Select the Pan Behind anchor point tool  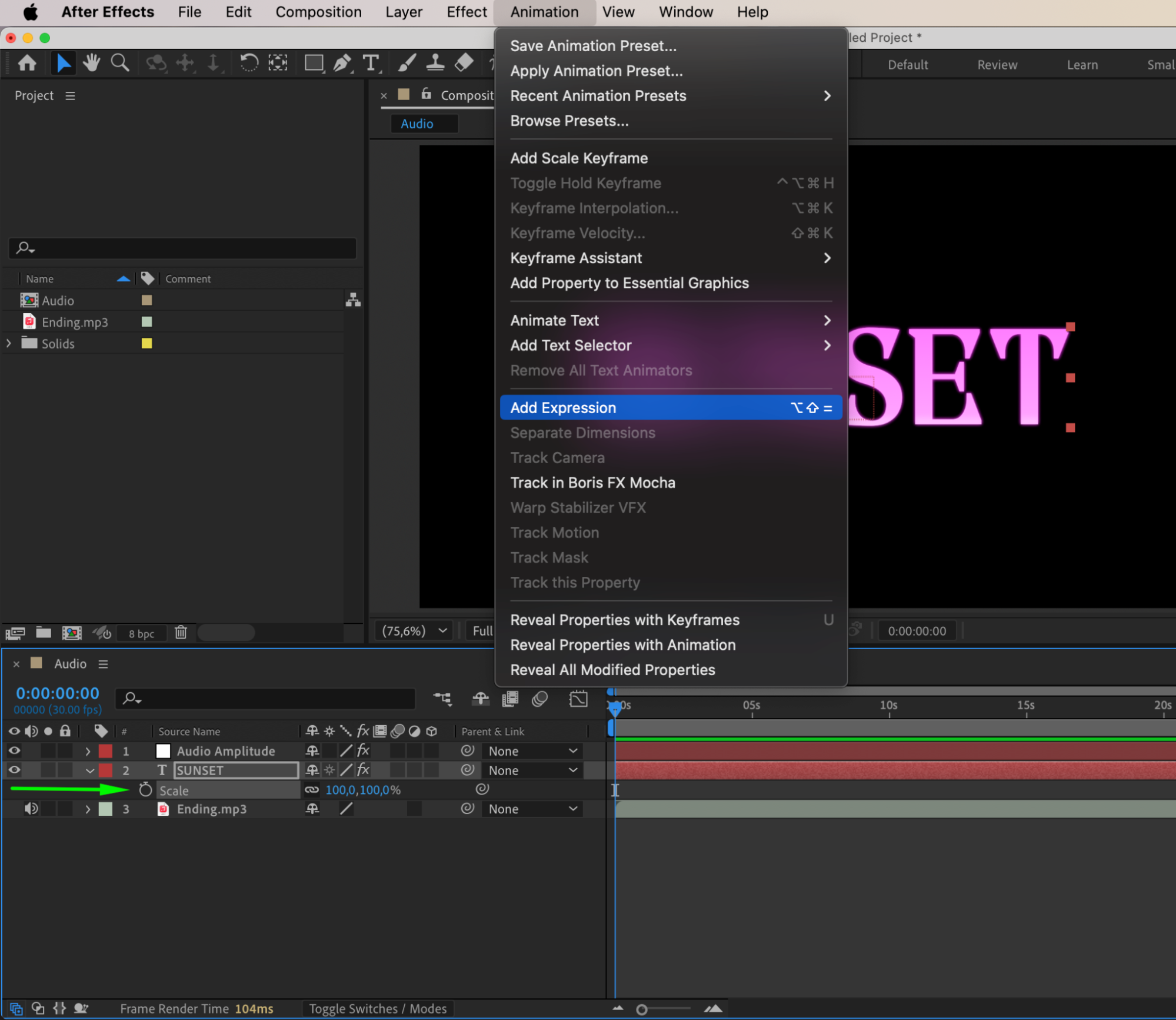(x=278, y=62)
